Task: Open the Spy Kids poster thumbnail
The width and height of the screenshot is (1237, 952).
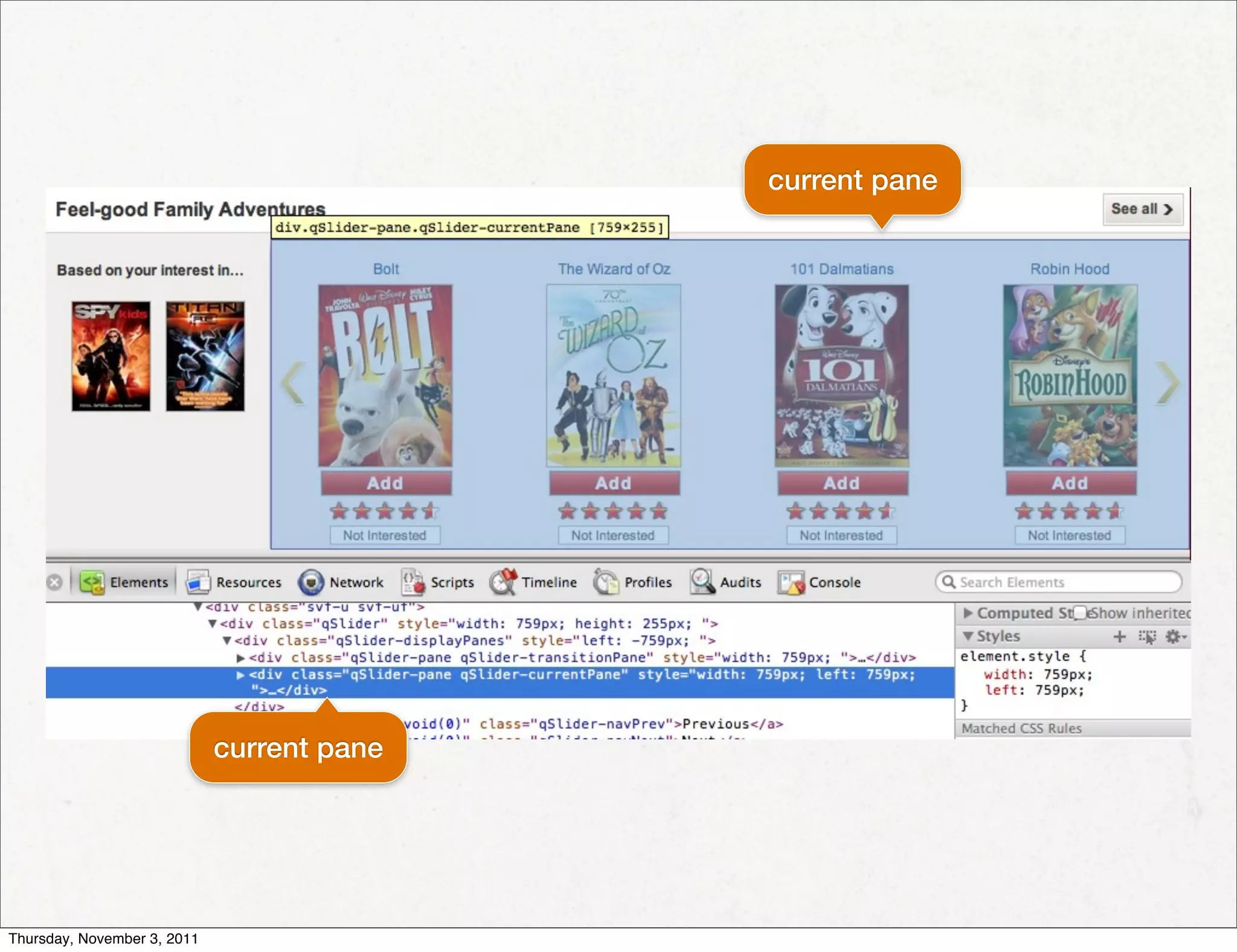Action: (111, 356)
